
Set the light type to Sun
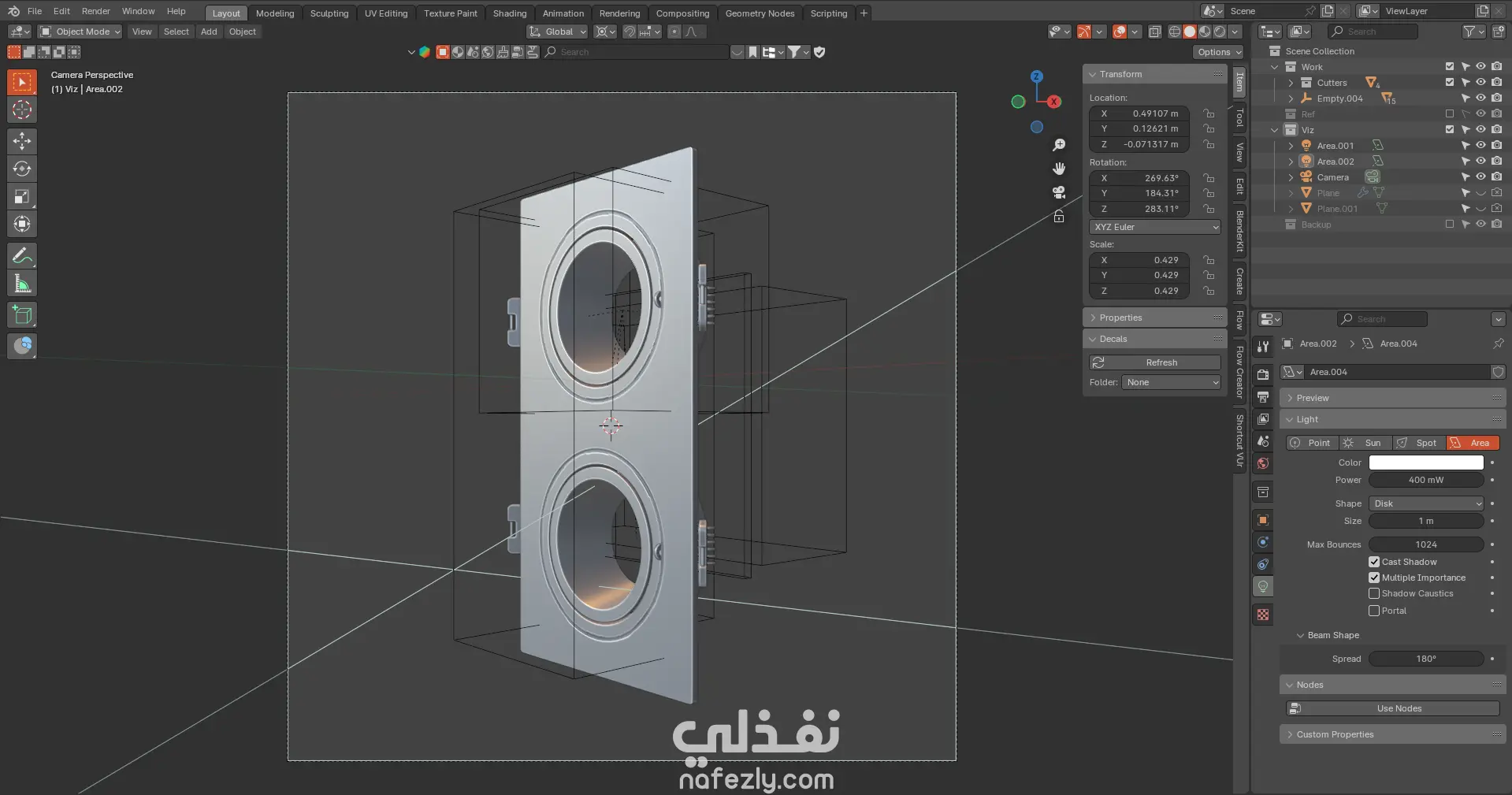pos(1366,443)
